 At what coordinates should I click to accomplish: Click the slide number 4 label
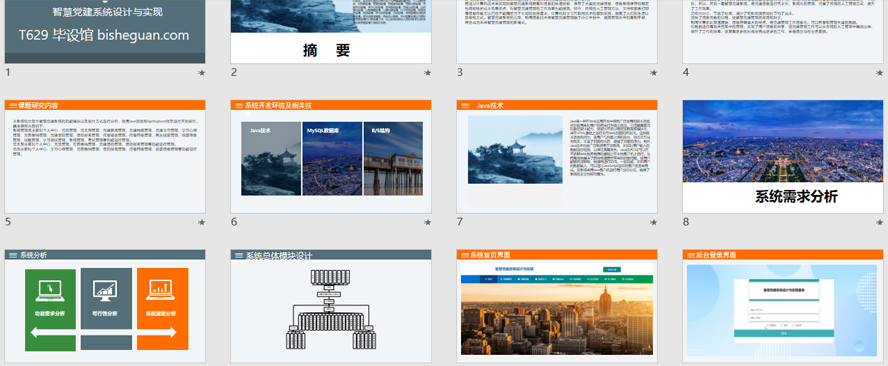[x=686, y=72]
